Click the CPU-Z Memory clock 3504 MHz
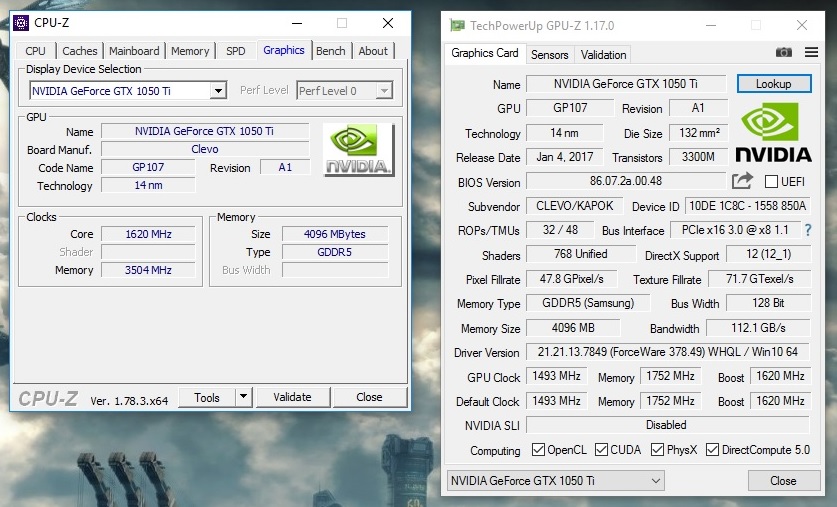 (x=148, y=270)
